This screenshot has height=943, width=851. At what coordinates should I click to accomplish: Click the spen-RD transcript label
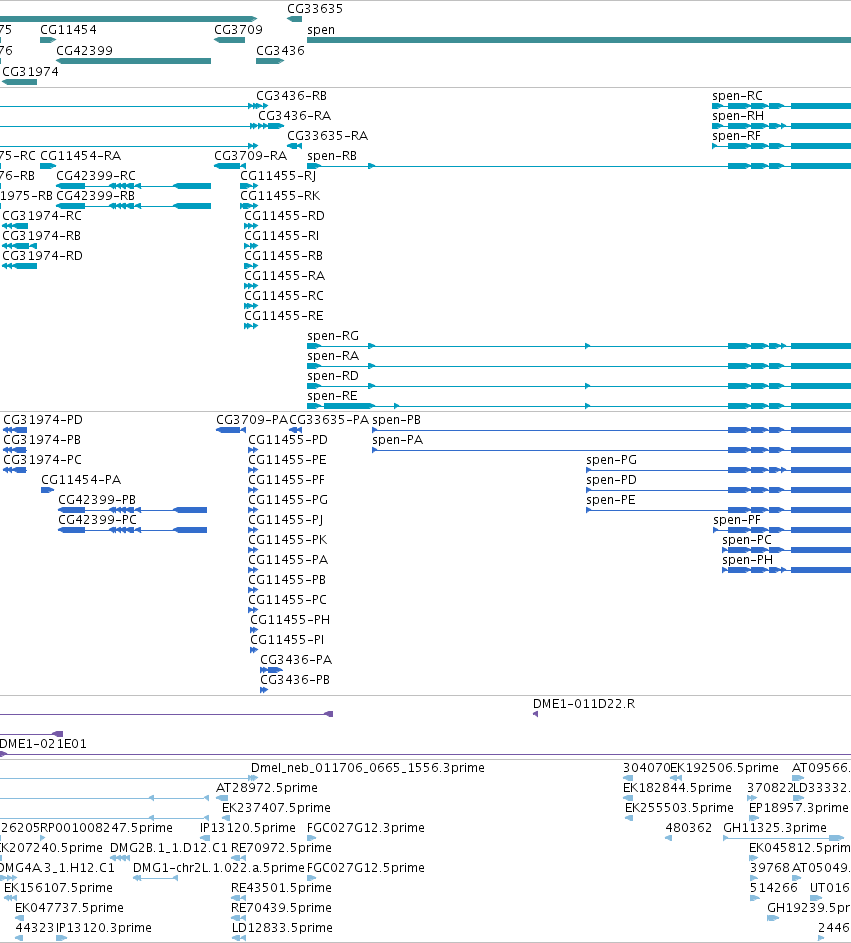pyautogui.click(x=333, y=376)
